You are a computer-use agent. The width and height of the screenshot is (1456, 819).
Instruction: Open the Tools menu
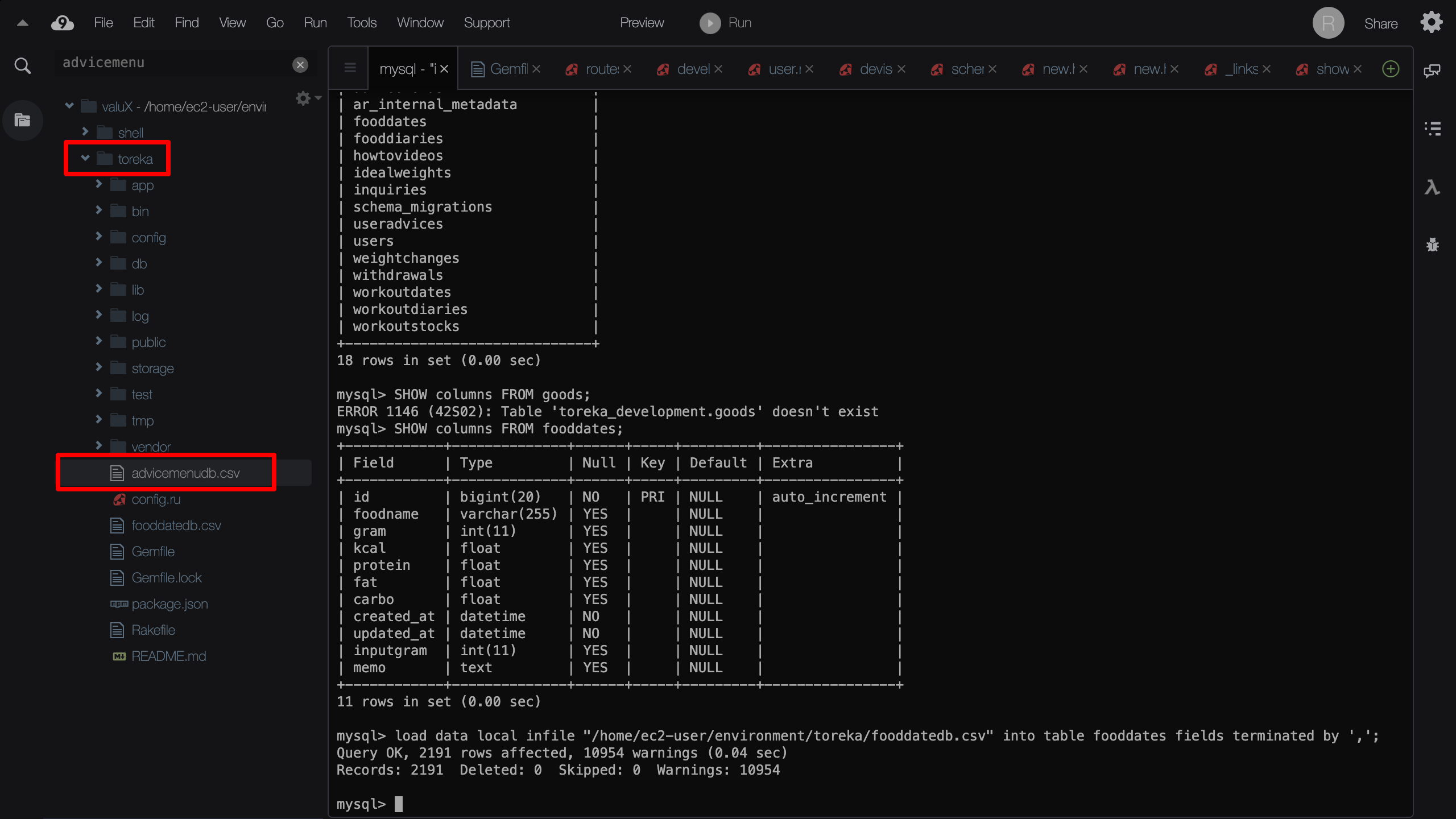361,23
